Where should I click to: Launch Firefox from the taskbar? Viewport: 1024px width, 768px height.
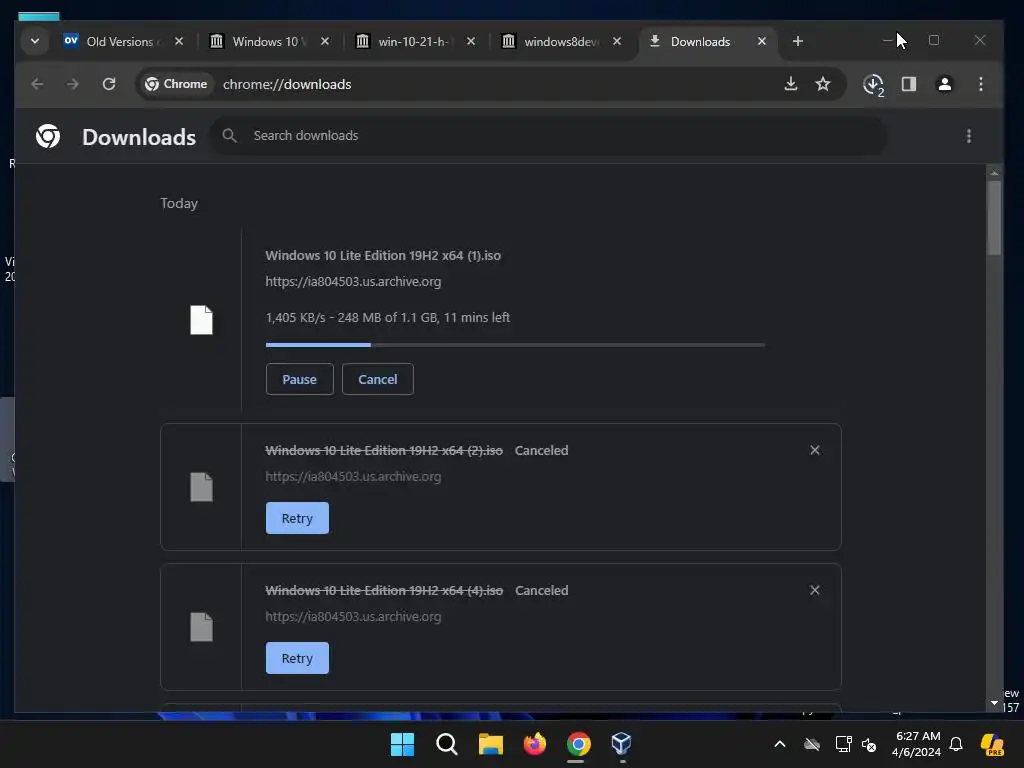[x=535, y=744]
